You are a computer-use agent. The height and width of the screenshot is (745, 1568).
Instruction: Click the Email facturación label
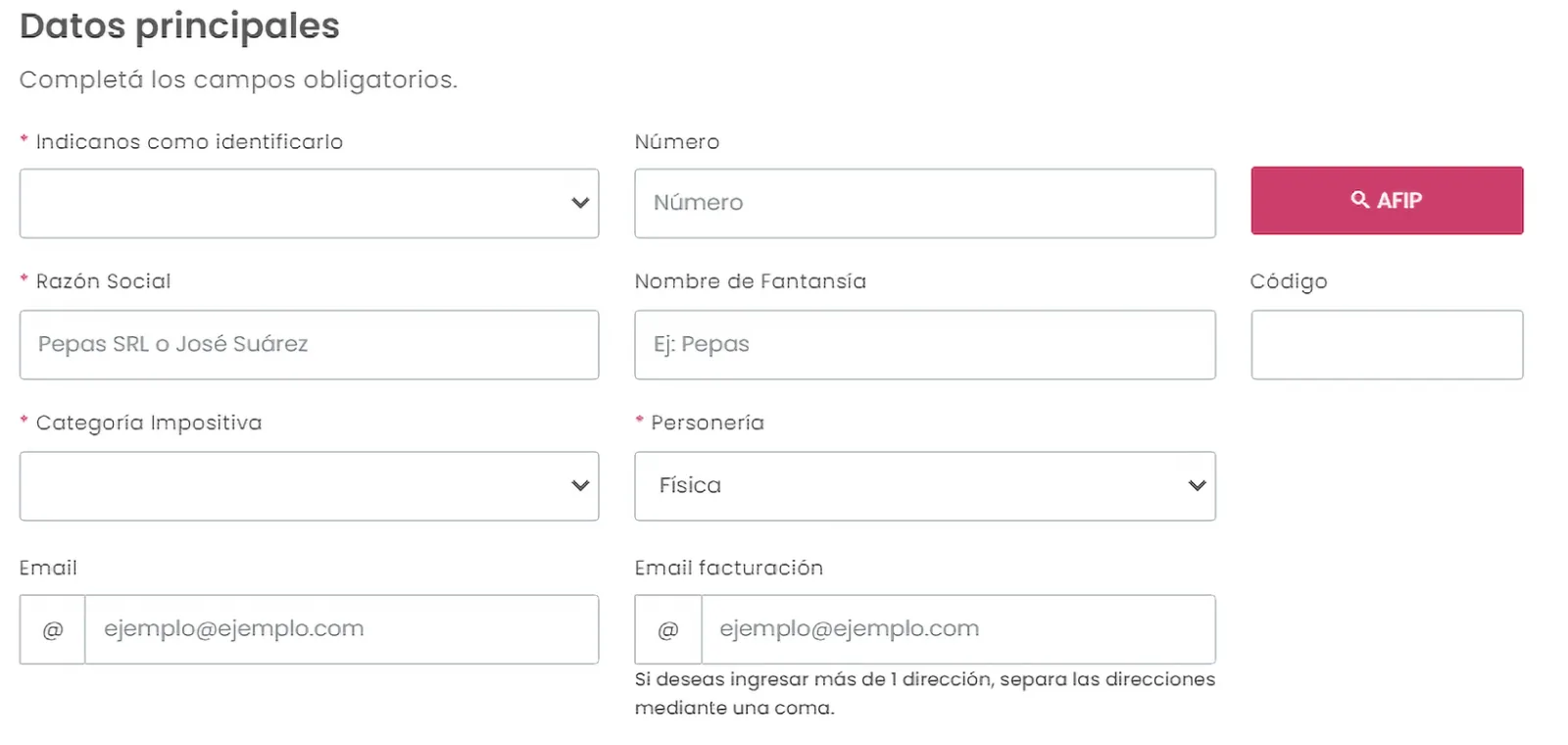pos(728,568)
